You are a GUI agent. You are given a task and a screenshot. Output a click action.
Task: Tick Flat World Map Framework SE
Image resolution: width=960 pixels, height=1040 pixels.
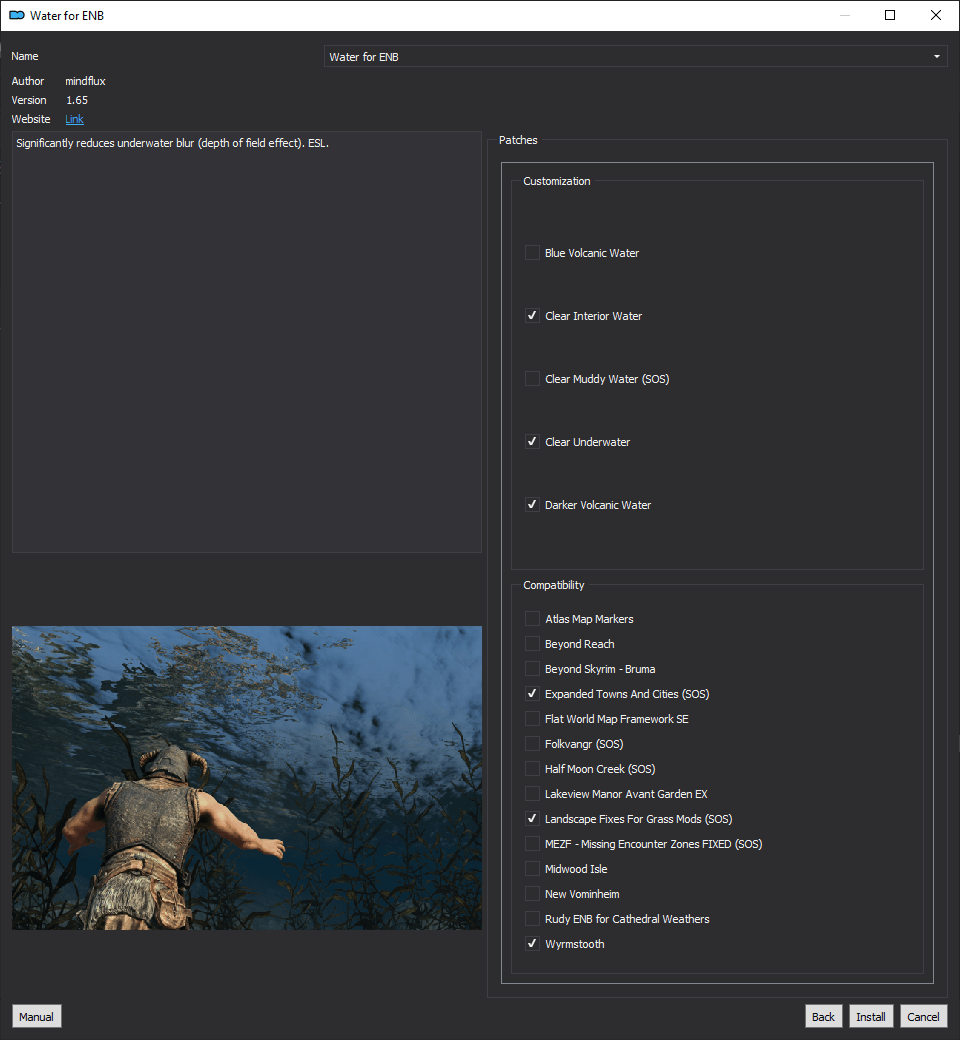(532, 719)
